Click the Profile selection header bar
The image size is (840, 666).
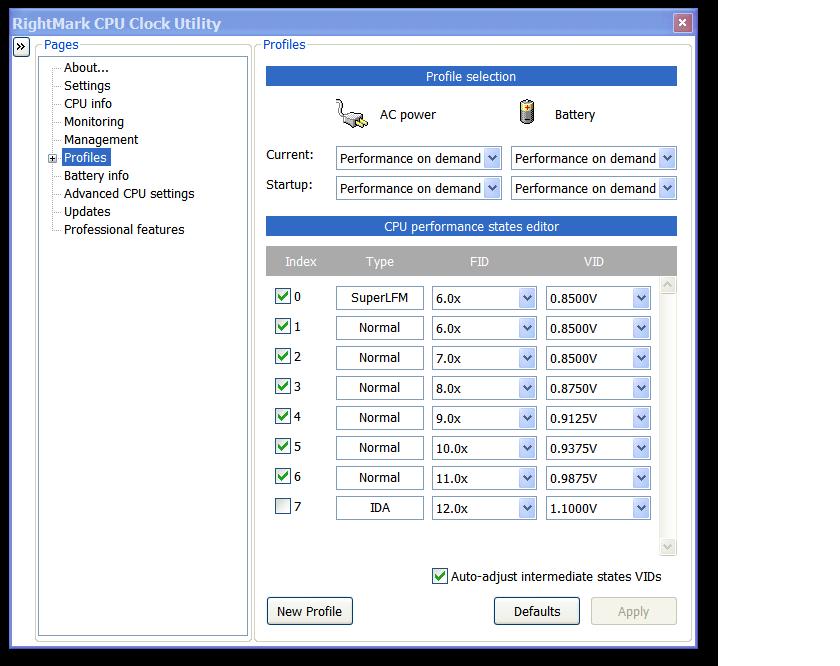471,76
